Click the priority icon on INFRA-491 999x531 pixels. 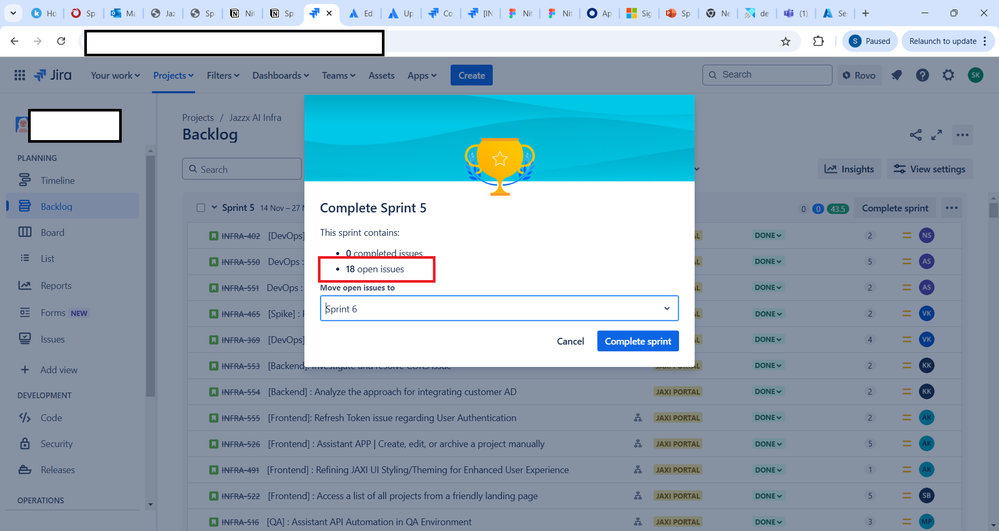[906, 470]
